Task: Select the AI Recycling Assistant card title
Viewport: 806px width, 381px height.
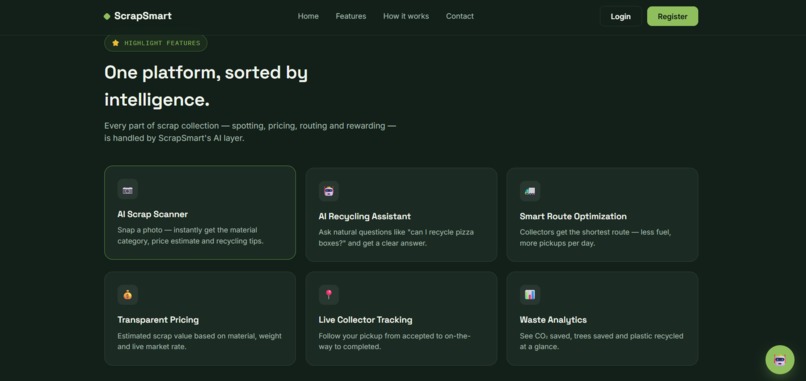Action: pos(364,216)
